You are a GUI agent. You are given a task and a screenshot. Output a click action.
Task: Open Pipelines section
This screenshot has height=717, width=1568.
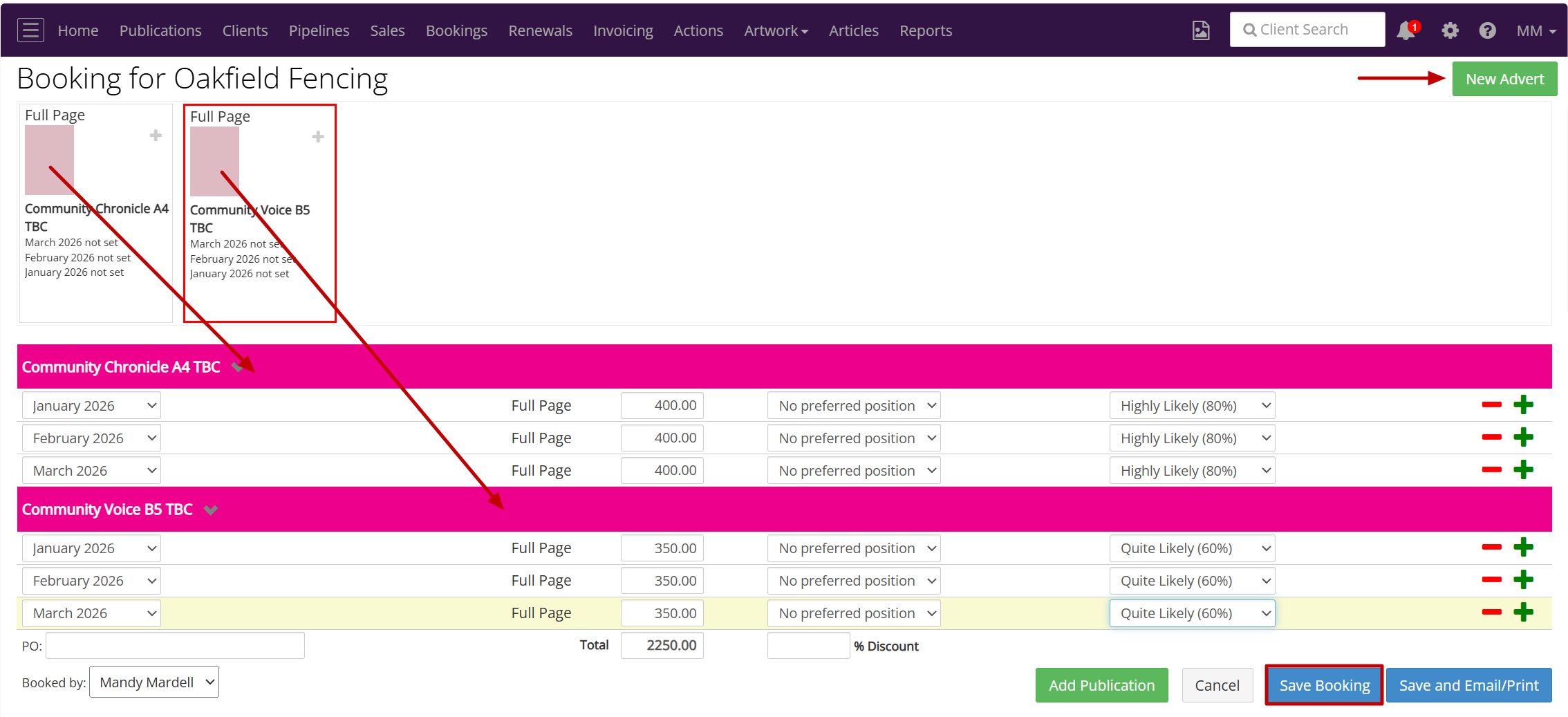[319, 30]
